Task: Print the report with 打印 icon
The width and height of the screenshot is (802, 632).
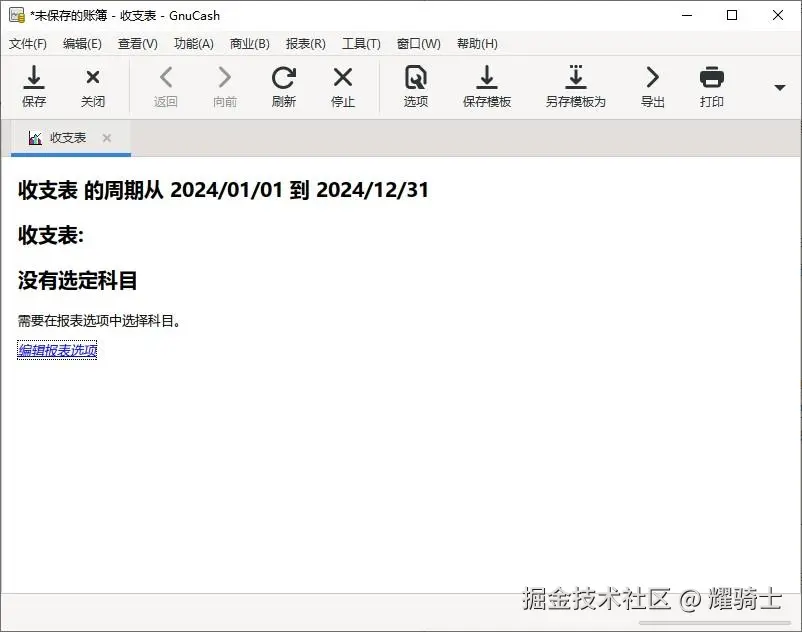Action: click(x=711, y=86)
